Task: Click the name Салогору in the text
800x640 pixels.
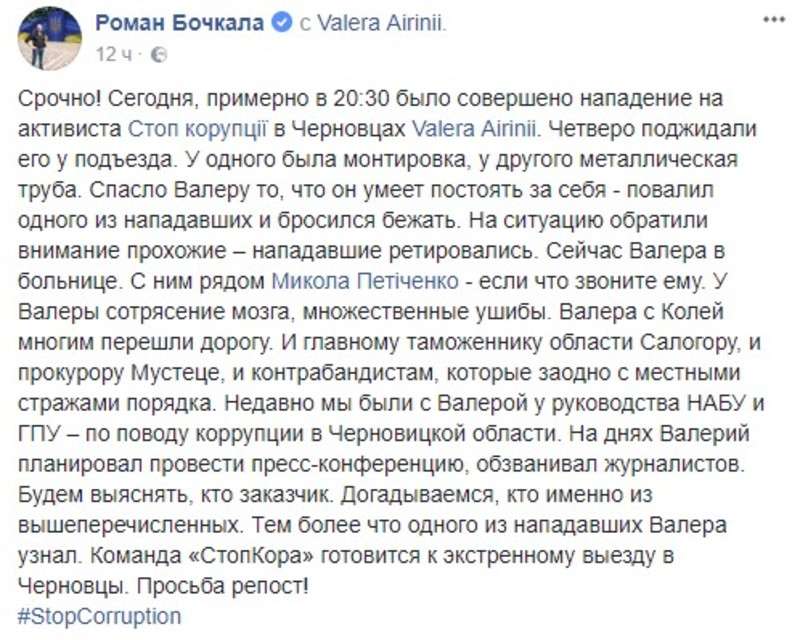Action: click(x=689, y=342)
